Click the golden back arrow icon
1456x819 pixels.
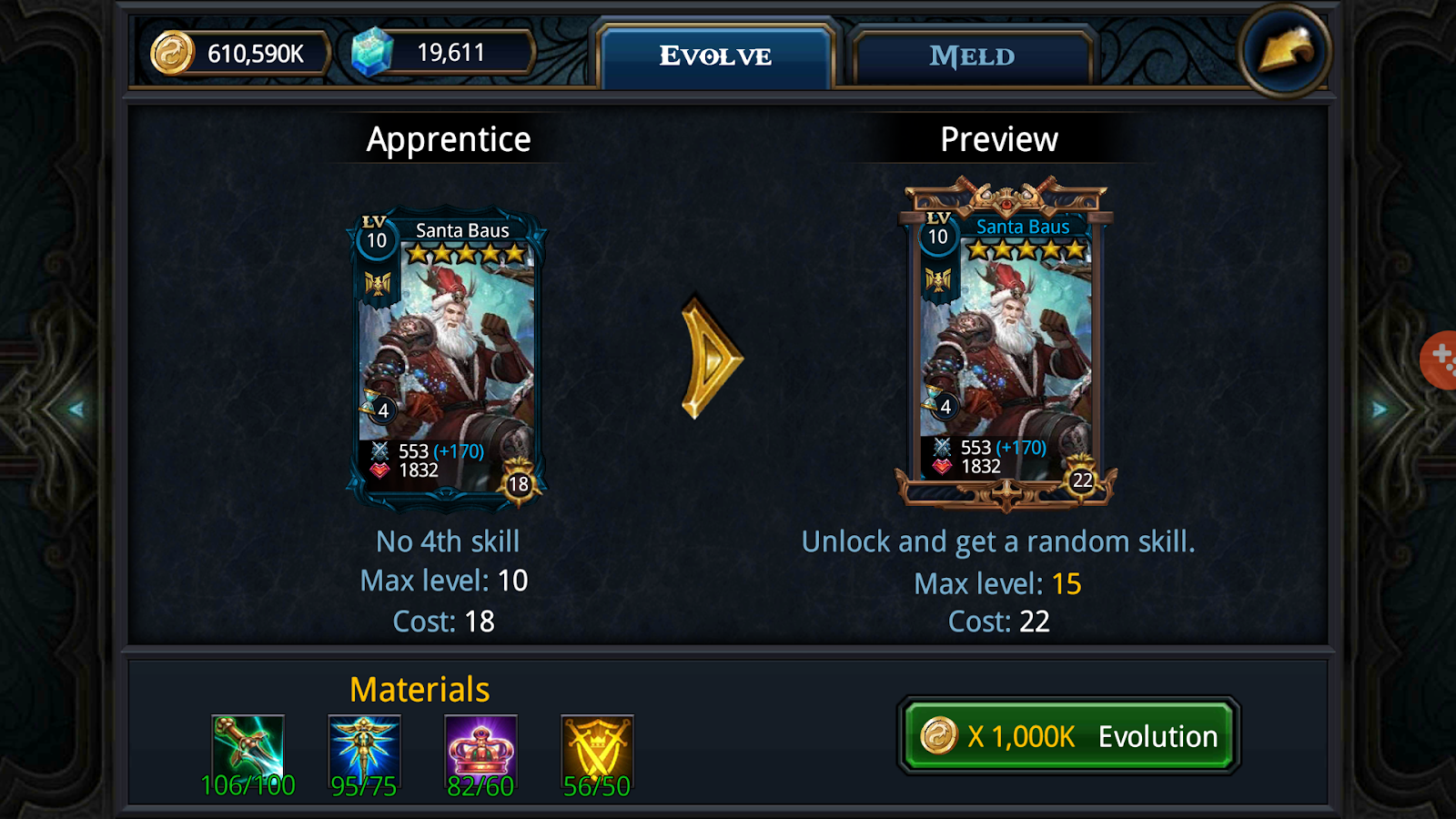coord(1284,51)
